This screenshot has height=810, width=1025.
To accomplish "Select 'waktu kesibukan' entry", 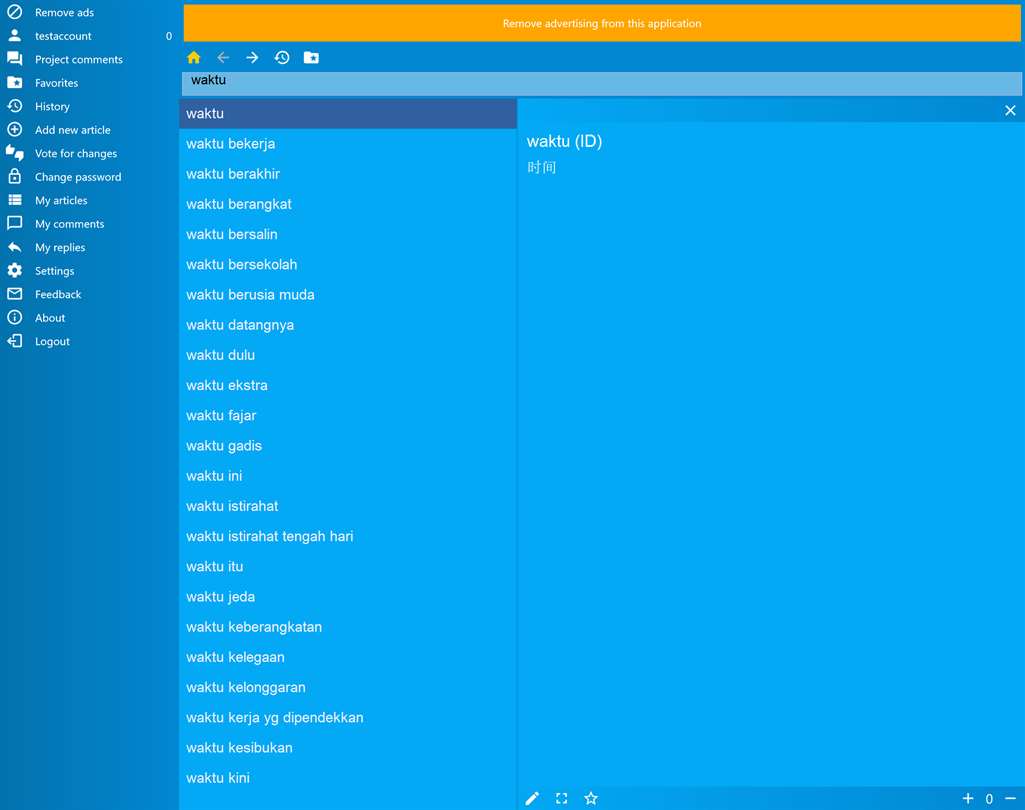I will point(348,748).
